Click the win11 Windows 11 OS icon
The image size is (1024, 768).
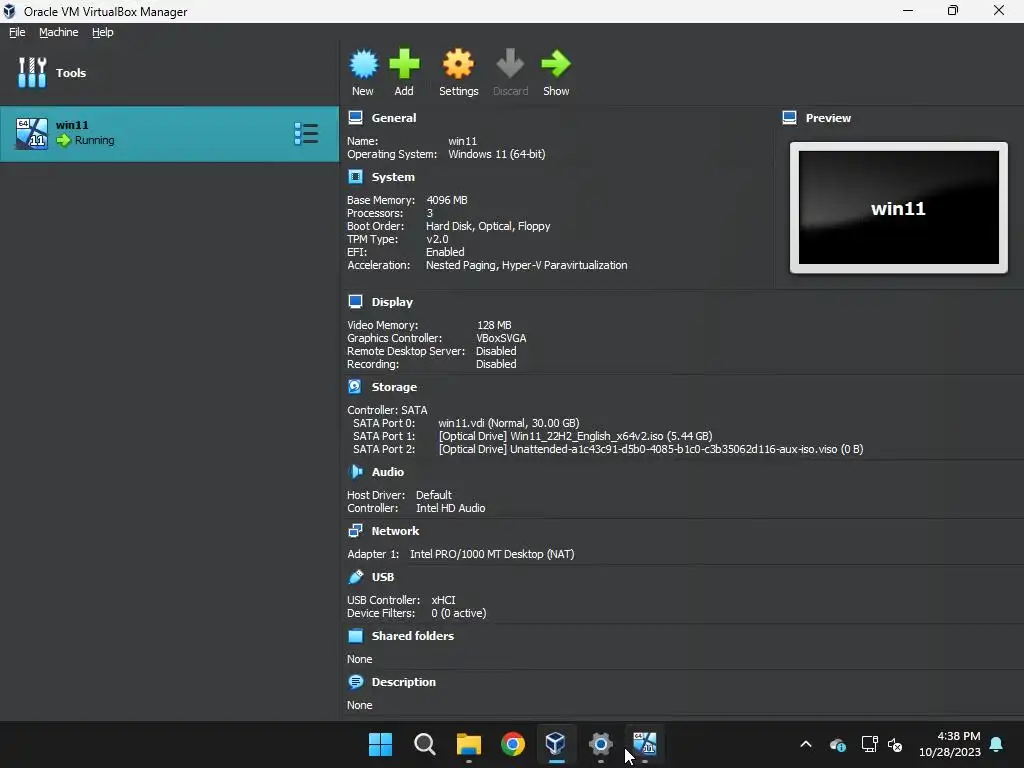32,134
